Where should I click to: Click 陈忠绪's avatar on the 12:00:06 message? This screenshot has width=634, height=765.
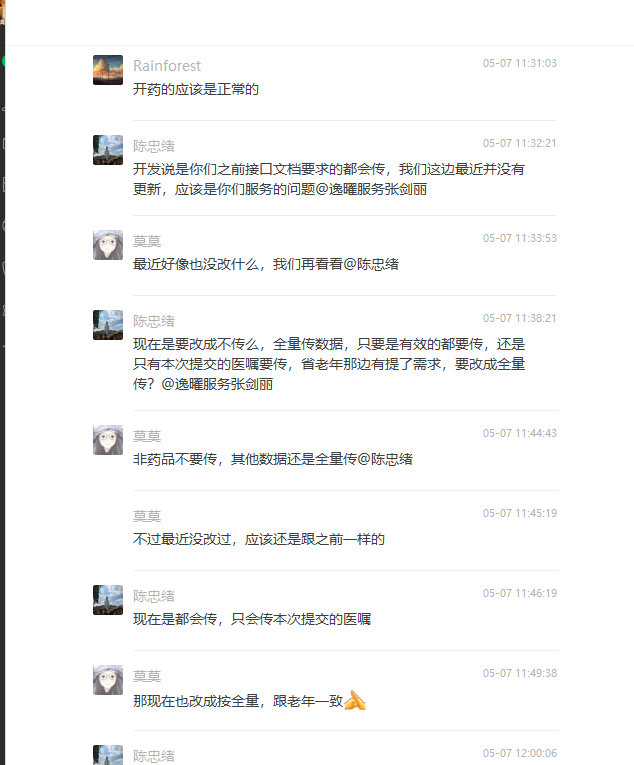(x=108, y=755)
